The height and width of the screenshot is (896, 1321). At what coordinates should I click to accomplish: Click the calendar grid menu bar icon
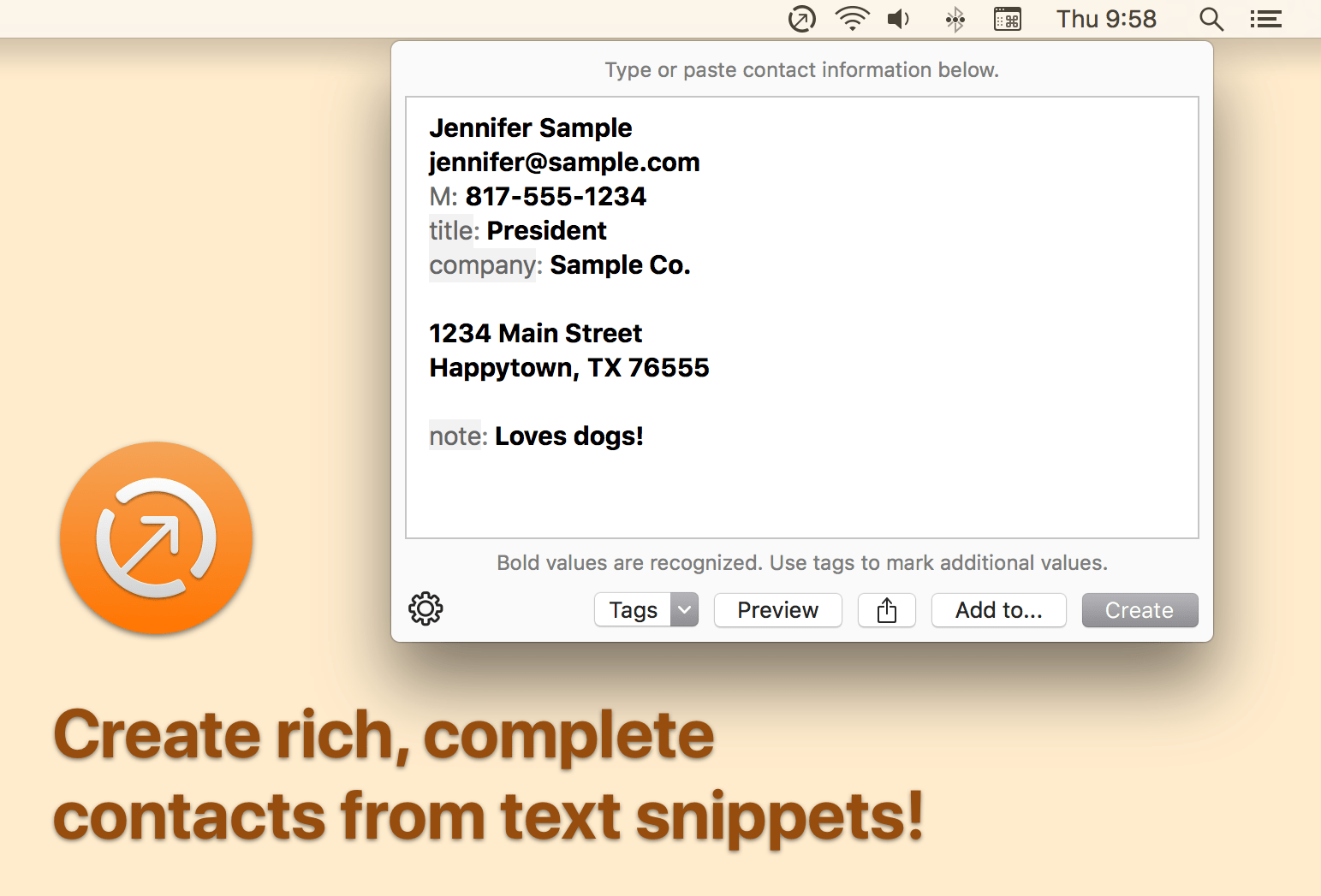click(x=1007, y=19)
